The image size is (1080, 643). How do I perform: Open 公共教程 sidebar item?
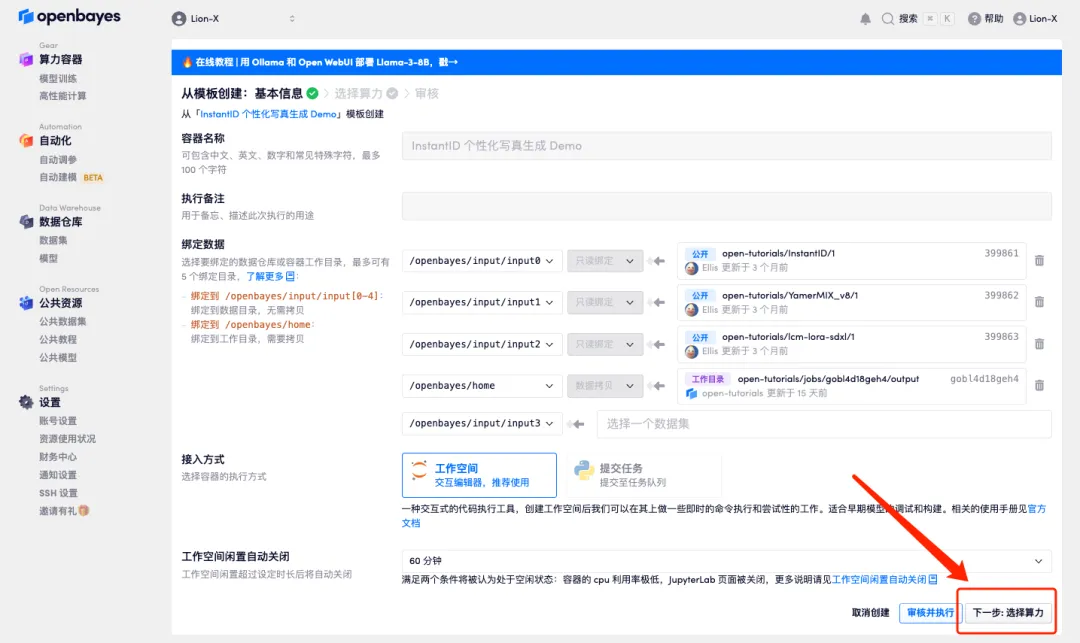point(58,339)
